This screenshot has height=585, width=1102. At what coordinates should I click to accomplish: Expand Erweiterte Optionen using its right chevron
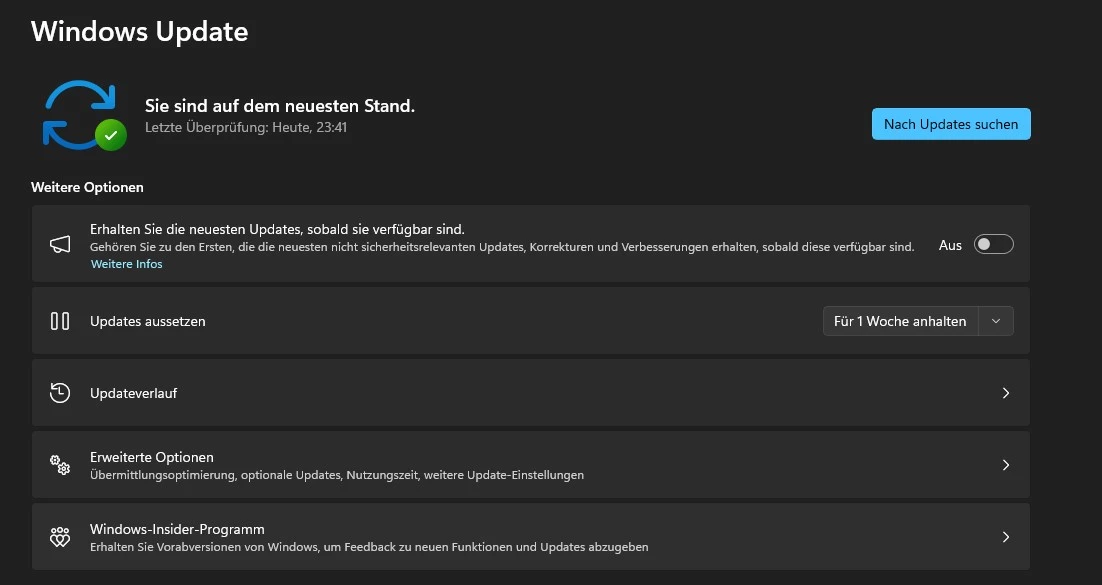(1006, 465)
